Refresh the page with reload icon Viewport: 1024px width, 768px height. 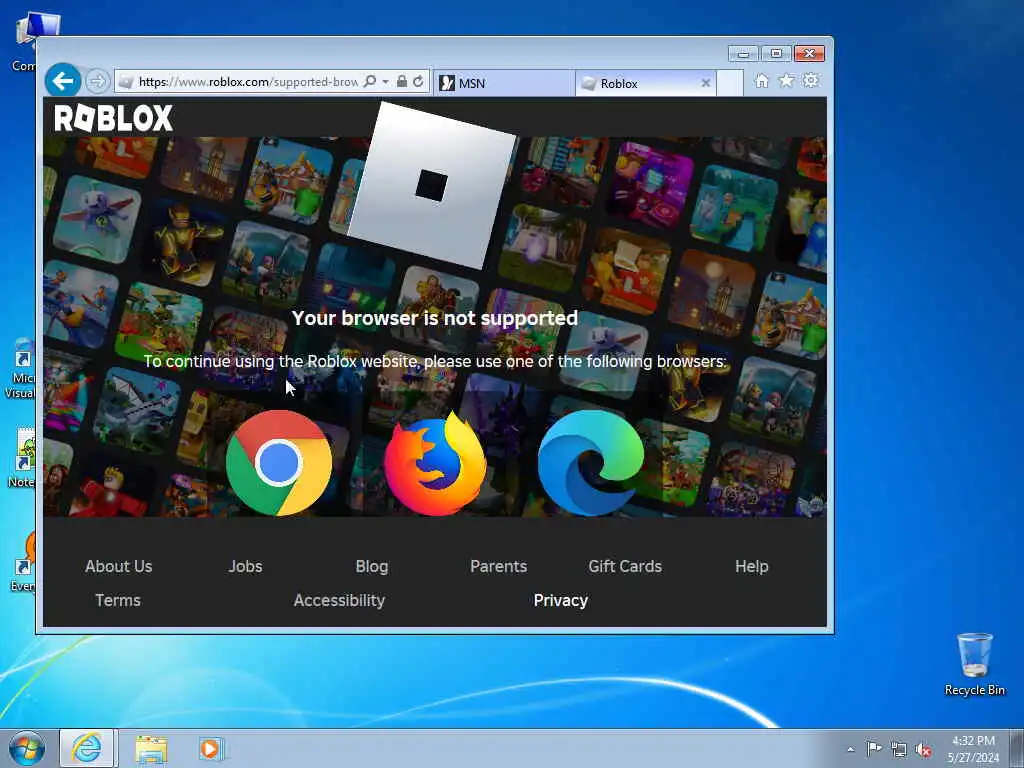(418, 81)
